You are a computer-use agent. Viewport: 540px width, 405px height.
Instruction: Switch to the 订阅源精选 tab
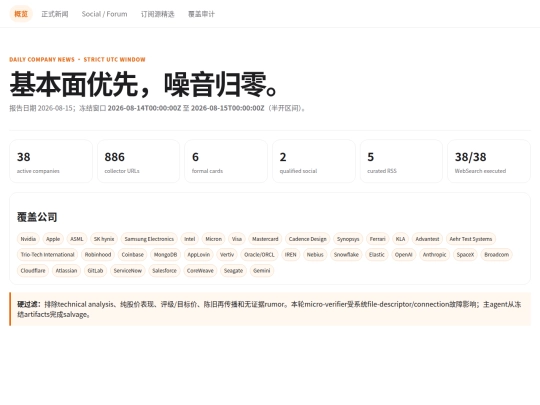point(157,14)
